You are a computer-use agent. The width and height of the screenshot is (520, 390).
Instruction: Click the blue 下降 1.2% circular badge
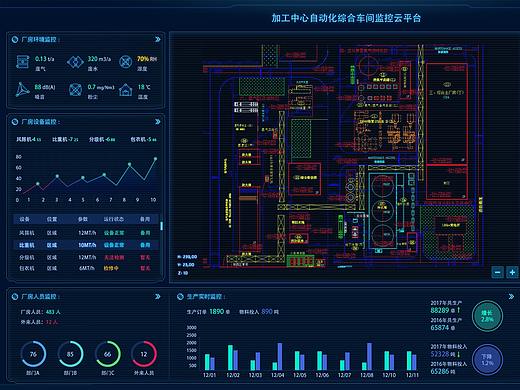[487, 360]
